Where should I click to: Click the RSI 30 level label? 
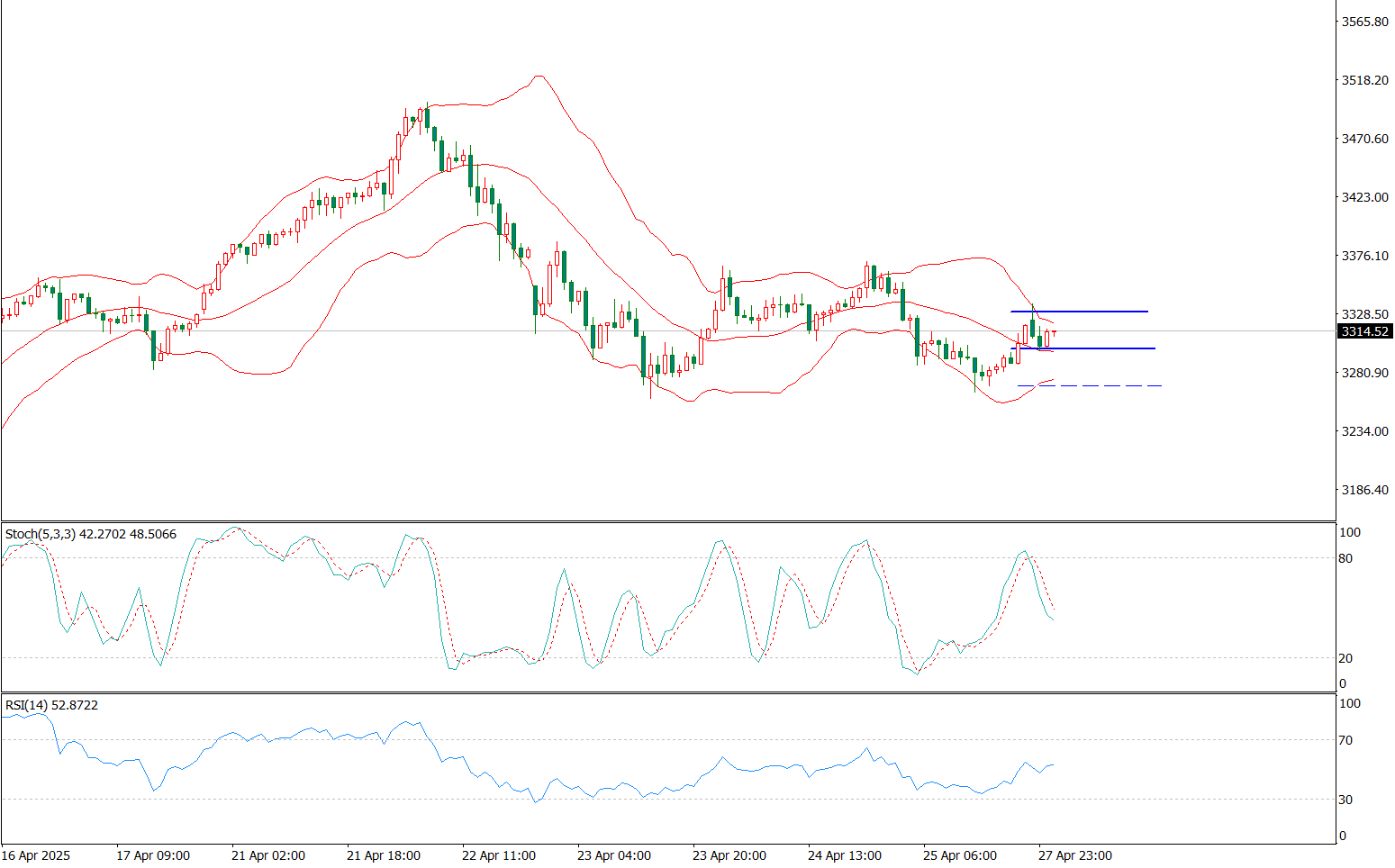pyautogui.click(x=1345, y=800)
